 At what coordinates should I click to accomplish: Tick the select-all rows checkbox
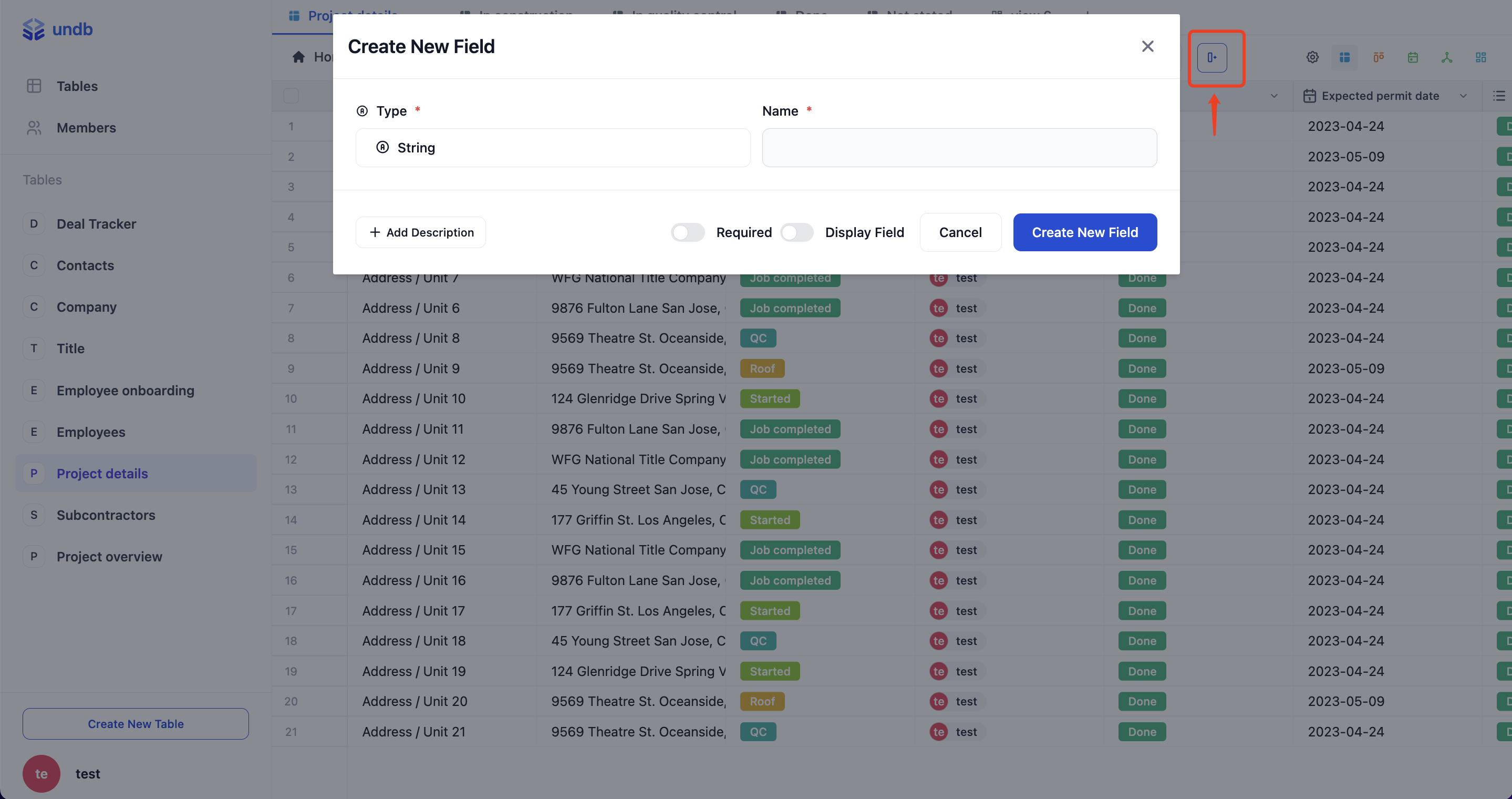291,96
